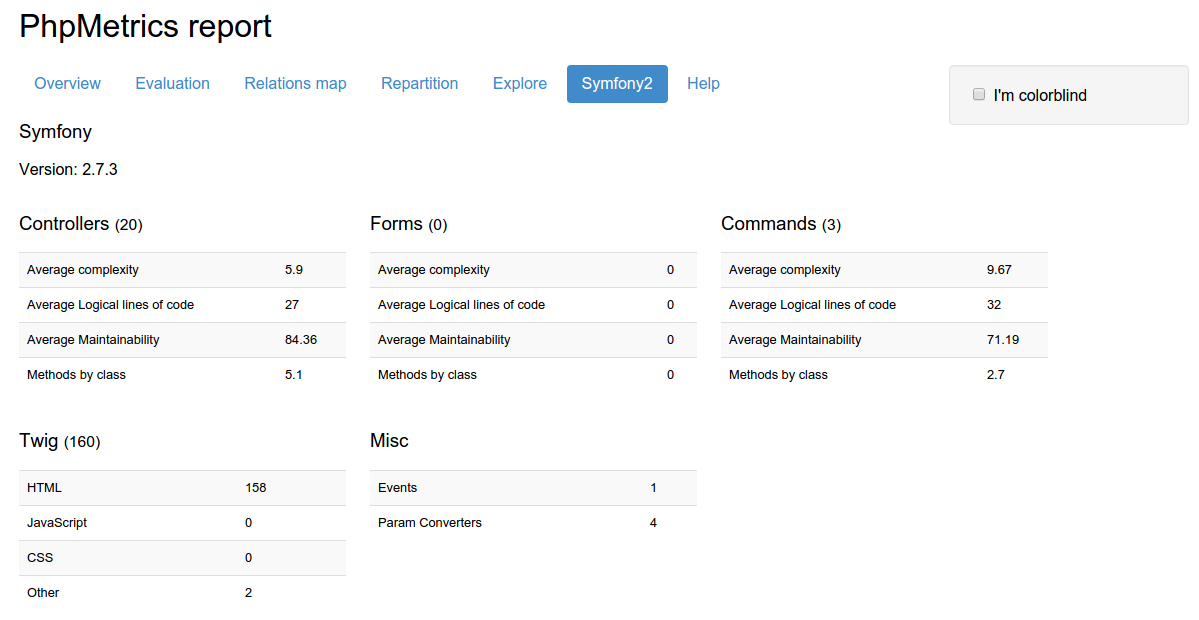Click Commands Average Maintainability label

pos(794,340)
